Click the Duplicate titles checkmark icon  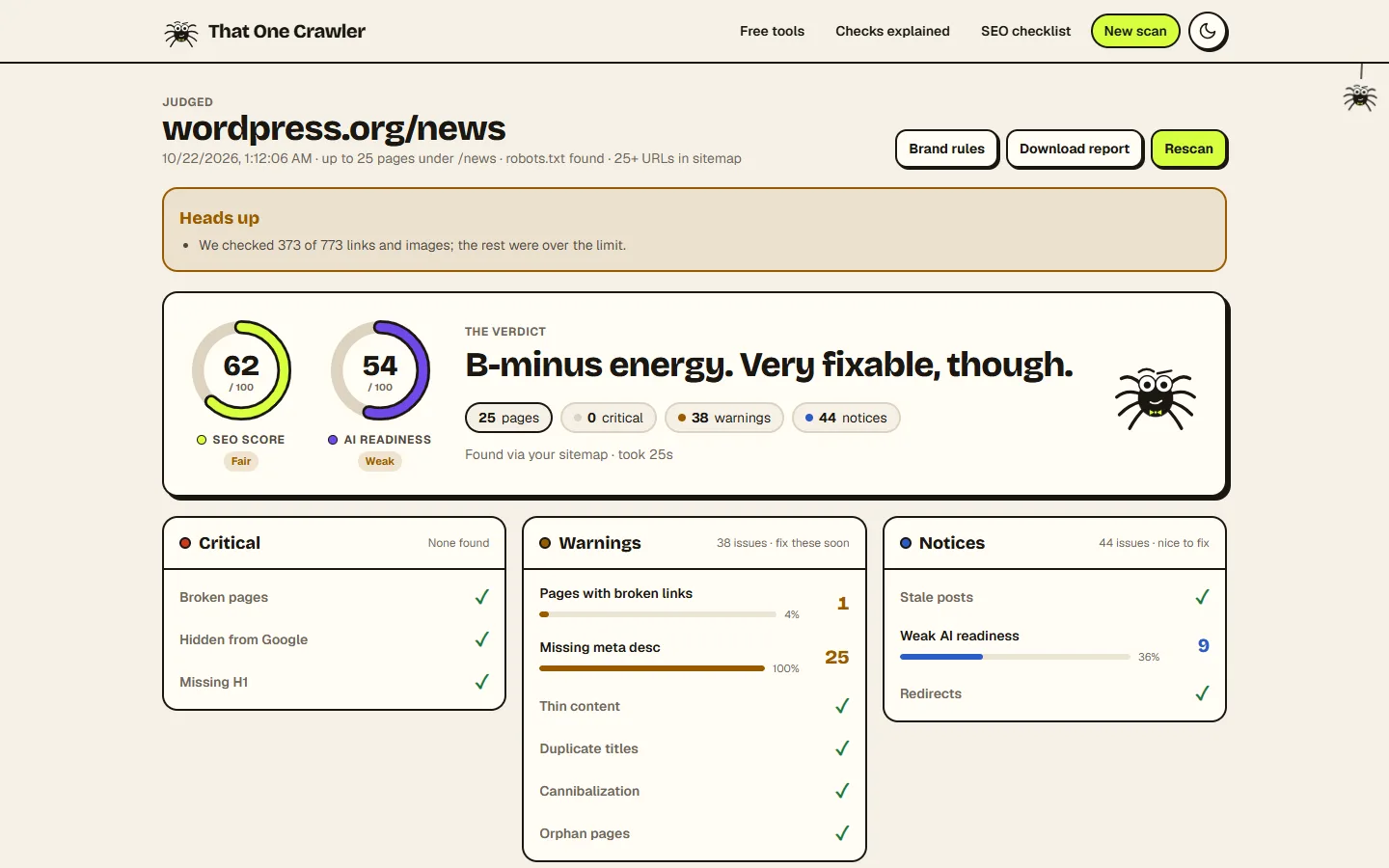coord(842,748)
